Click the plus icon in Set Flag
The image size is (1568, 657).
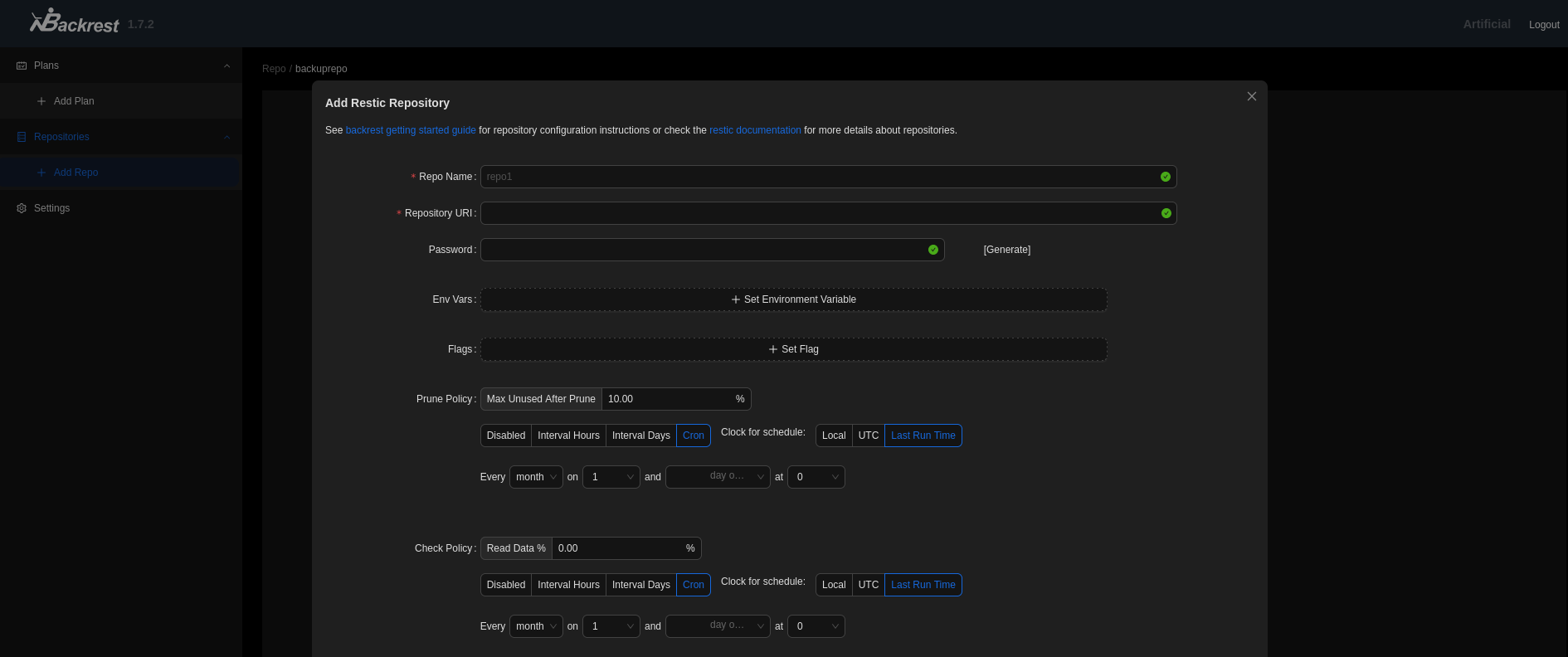(x=773, y=349)
